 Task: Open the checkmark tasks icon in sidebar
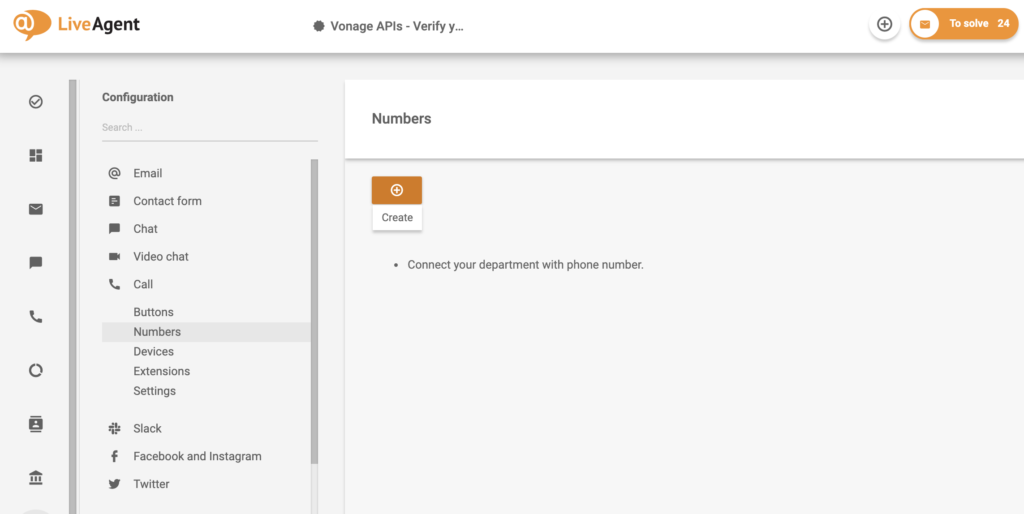pyautogui.click(x=36, y=102)
